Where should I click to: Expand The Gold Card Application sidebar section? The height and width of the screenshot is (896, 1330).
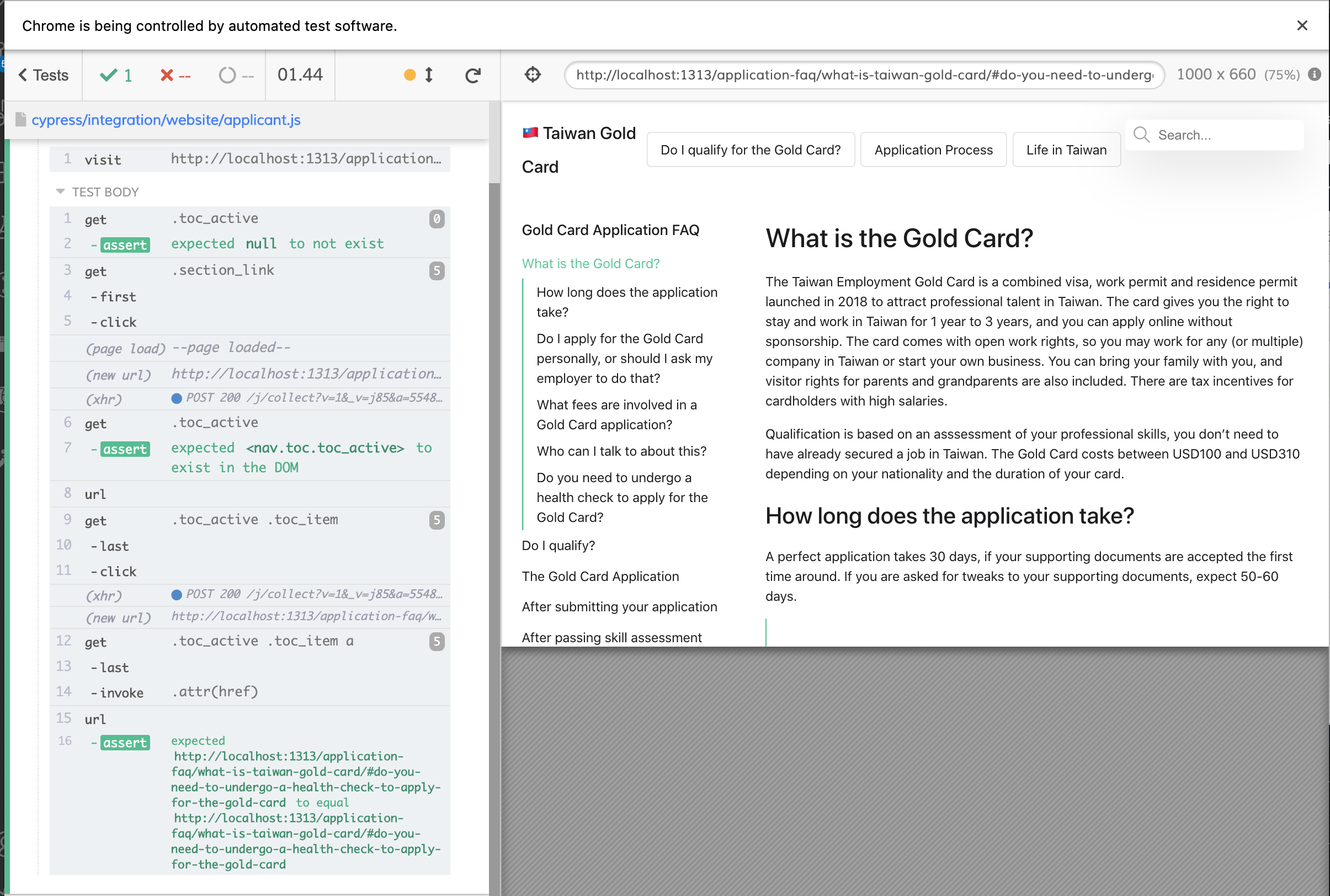tap(599, 576)
